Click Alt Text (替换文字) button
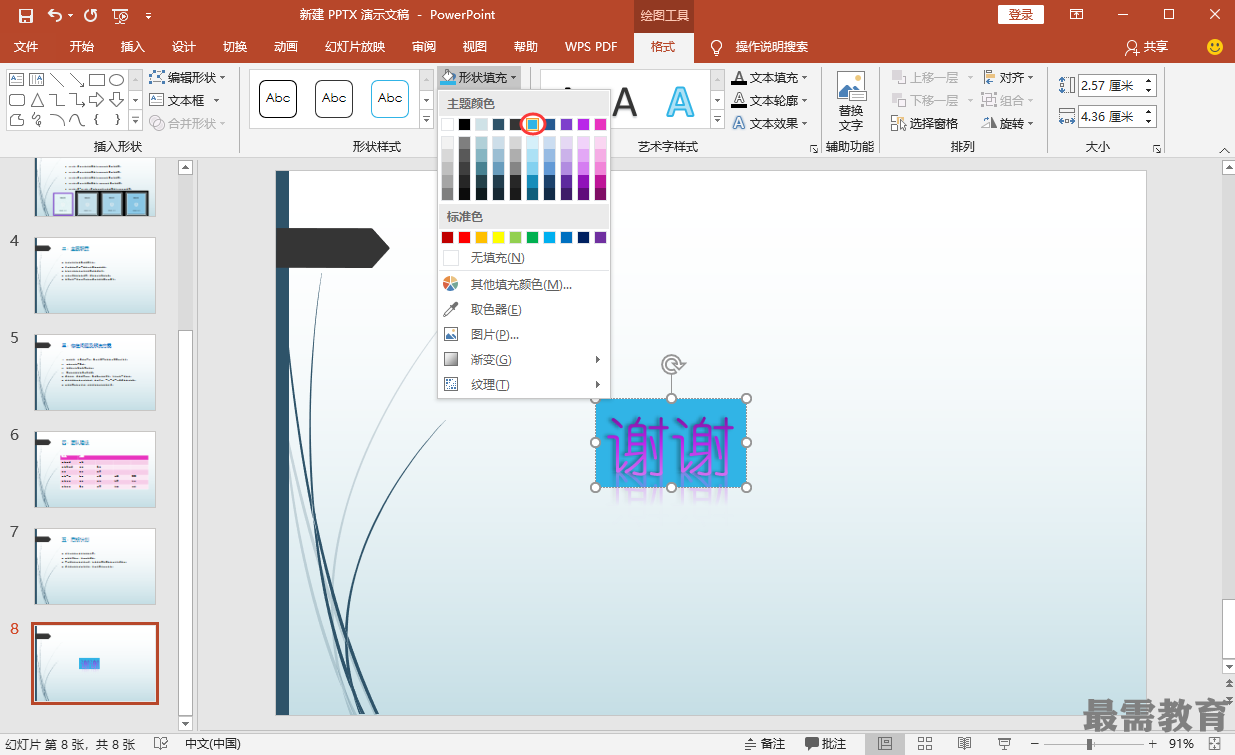Viewport: 1235px width, 755px height. (x=851, y=101)
